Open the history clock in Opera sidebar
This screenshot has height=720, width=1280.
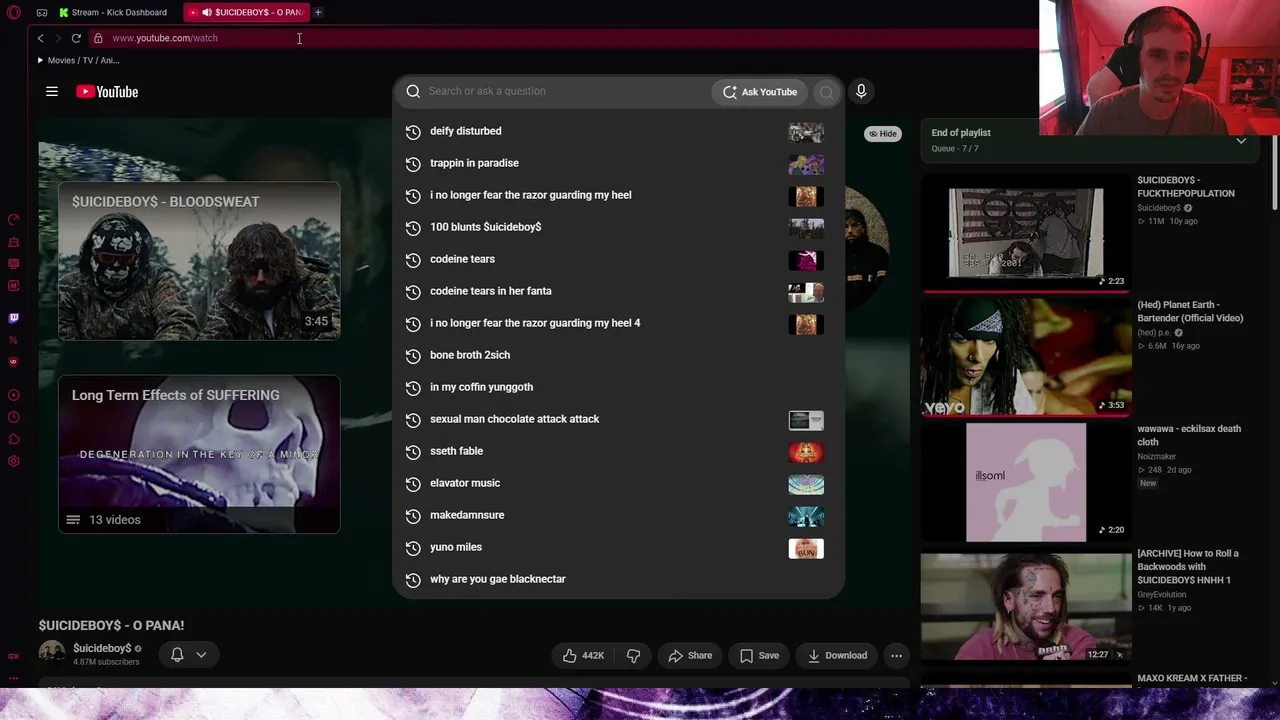pyautogui.click(x=13, y=417)
